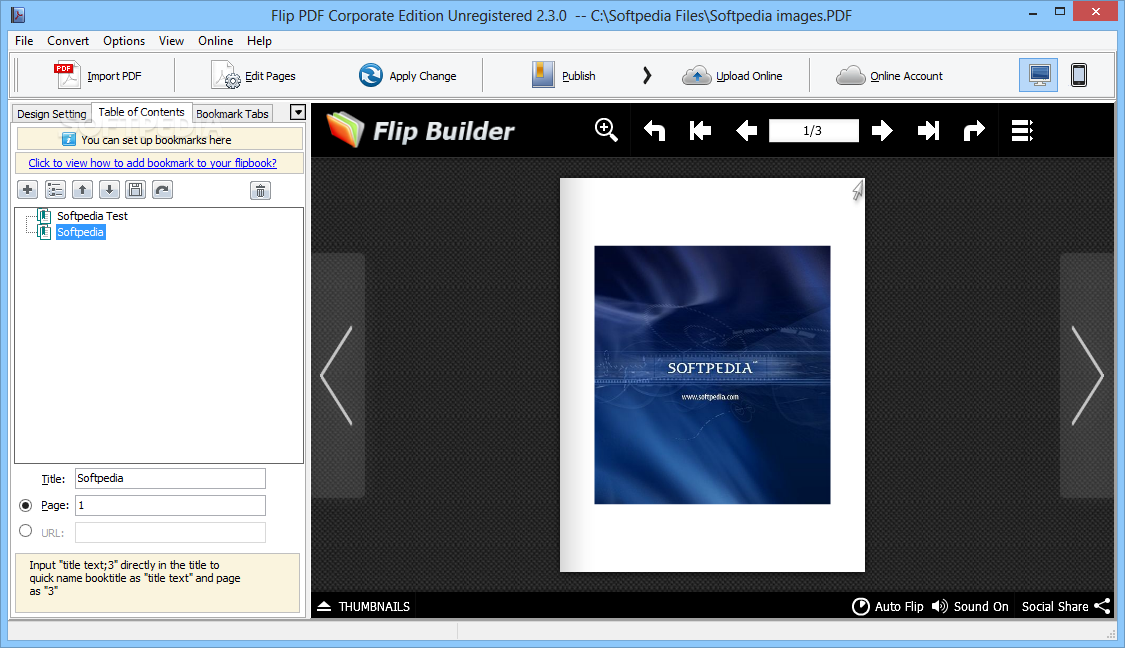Select the highlighted Softpedia bookmark
The width and height of the screenshot is (1125, 648).
tap(80, 232)
